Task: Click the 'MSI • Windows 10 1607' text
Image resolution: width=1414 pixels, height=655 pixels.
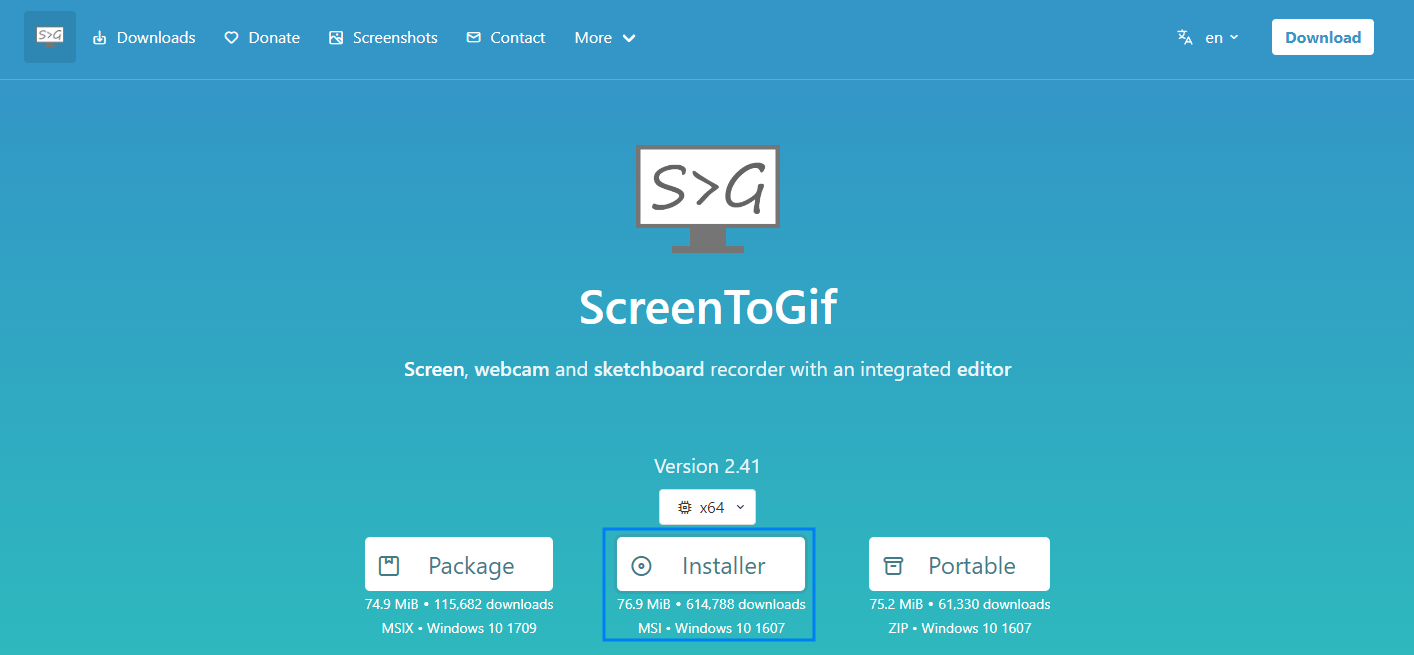Action: (711, 628)
